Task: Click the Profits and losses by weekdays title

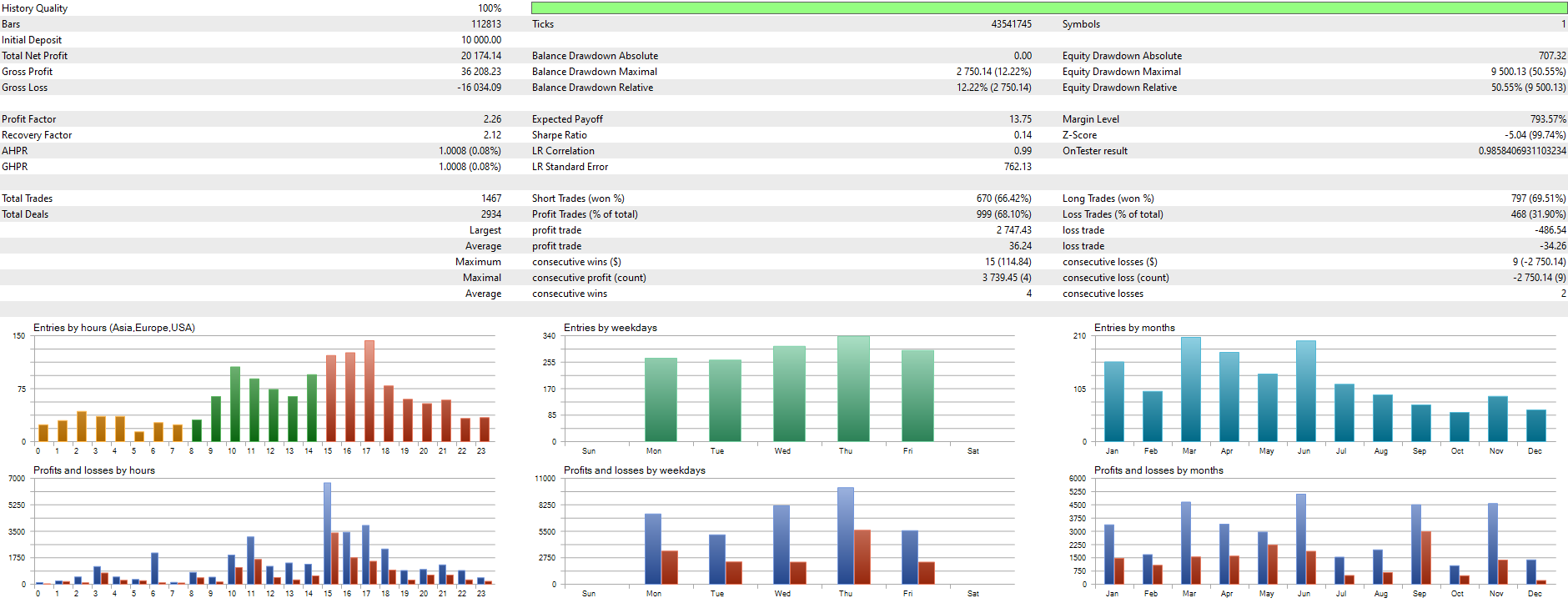Action: click(635, 470)
